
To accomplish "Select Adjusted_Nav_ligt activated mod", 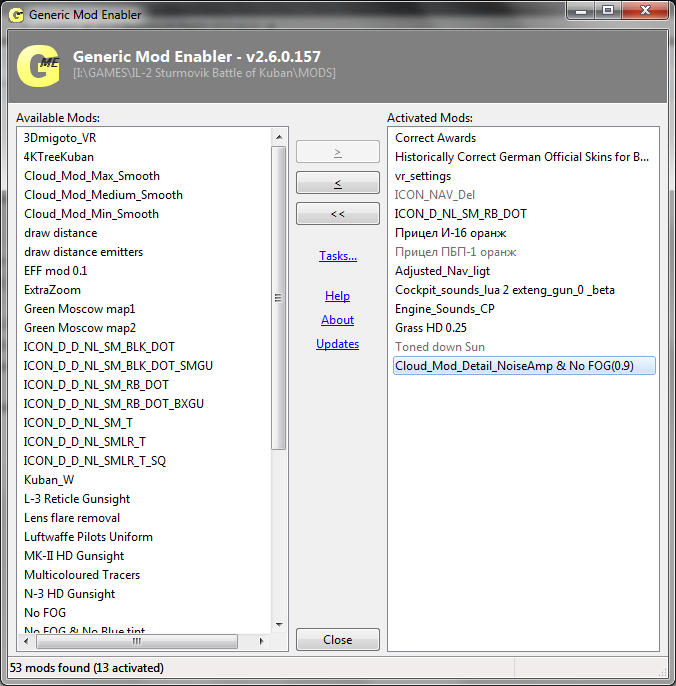I will [442, 271].
